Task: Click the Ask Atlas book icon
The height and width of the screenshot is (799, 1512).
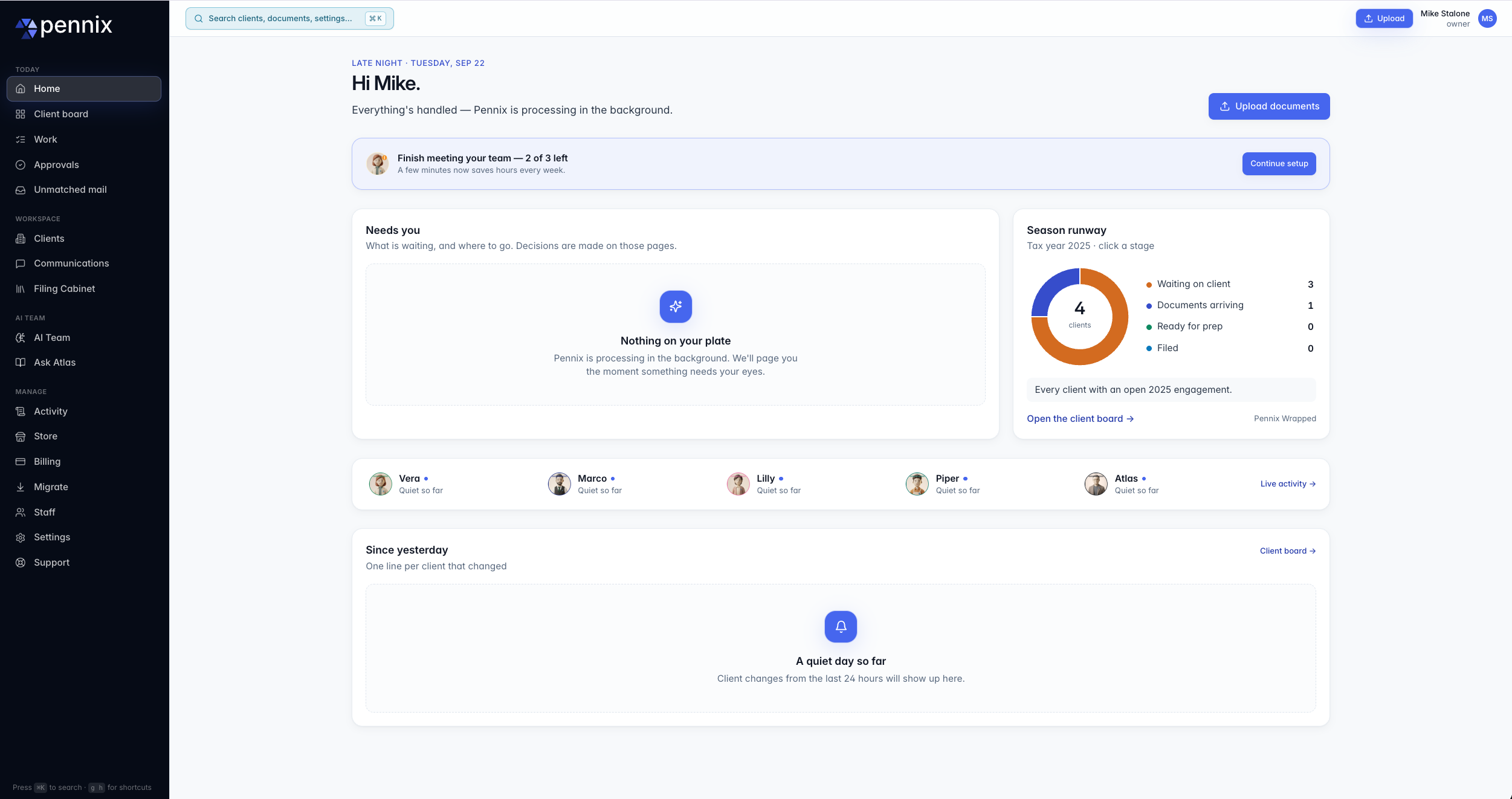Action: pos(21,363)
